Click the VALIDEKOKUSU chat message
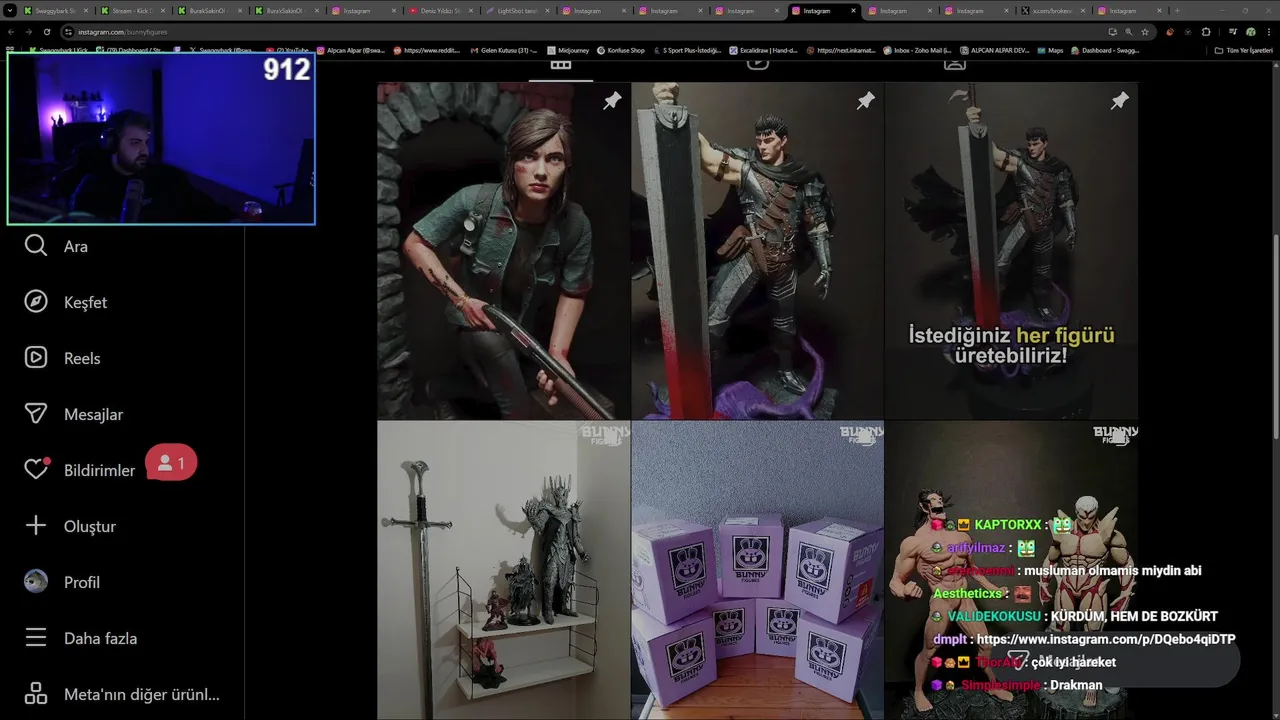Screen dimensions: 1280x720 point(1075,616)
